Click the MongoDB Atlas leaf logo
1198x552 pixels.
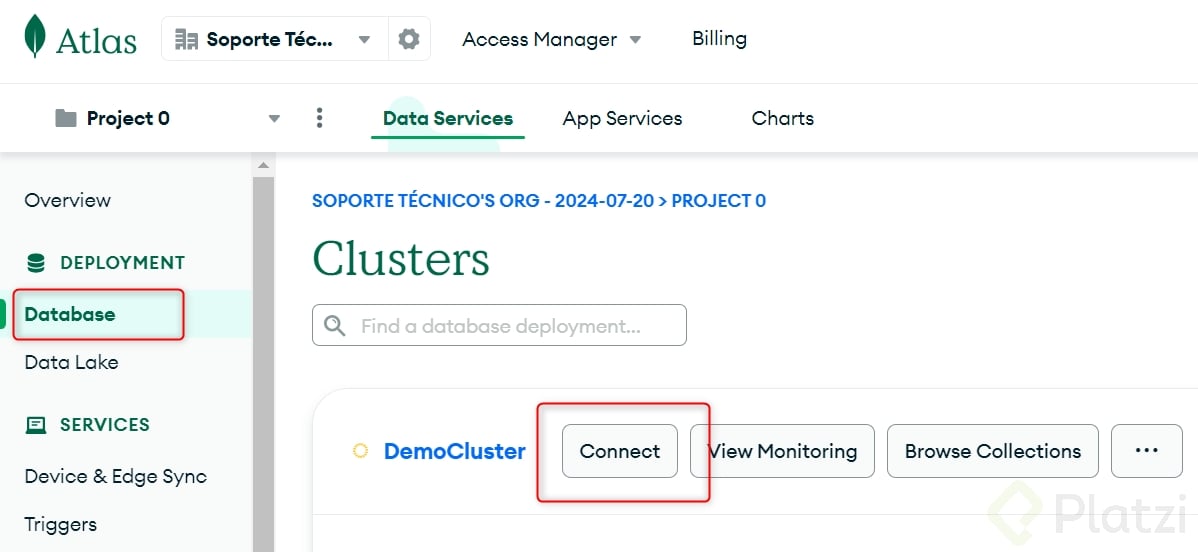[x=35, y=38]
